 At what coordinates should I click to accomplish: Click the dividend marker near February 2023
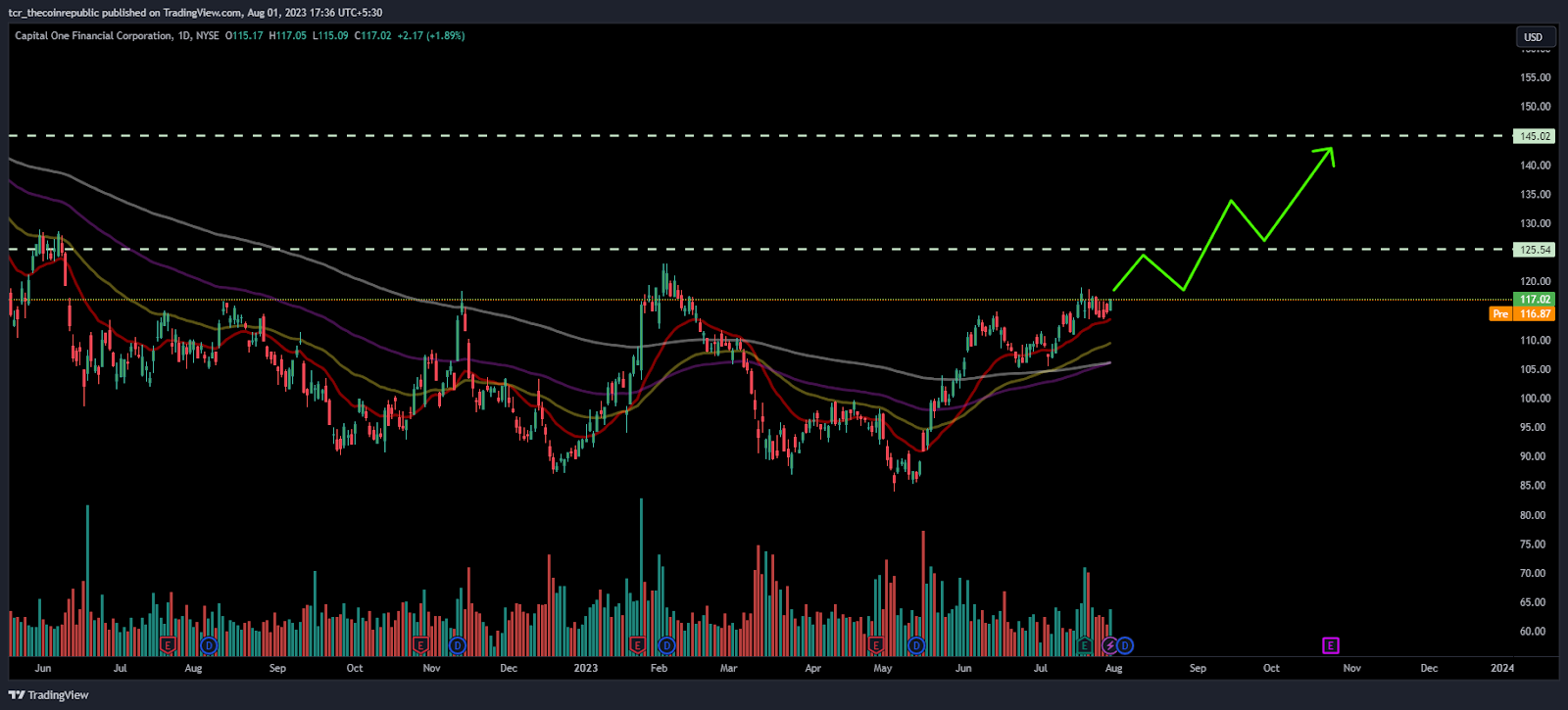pos(666,645)
